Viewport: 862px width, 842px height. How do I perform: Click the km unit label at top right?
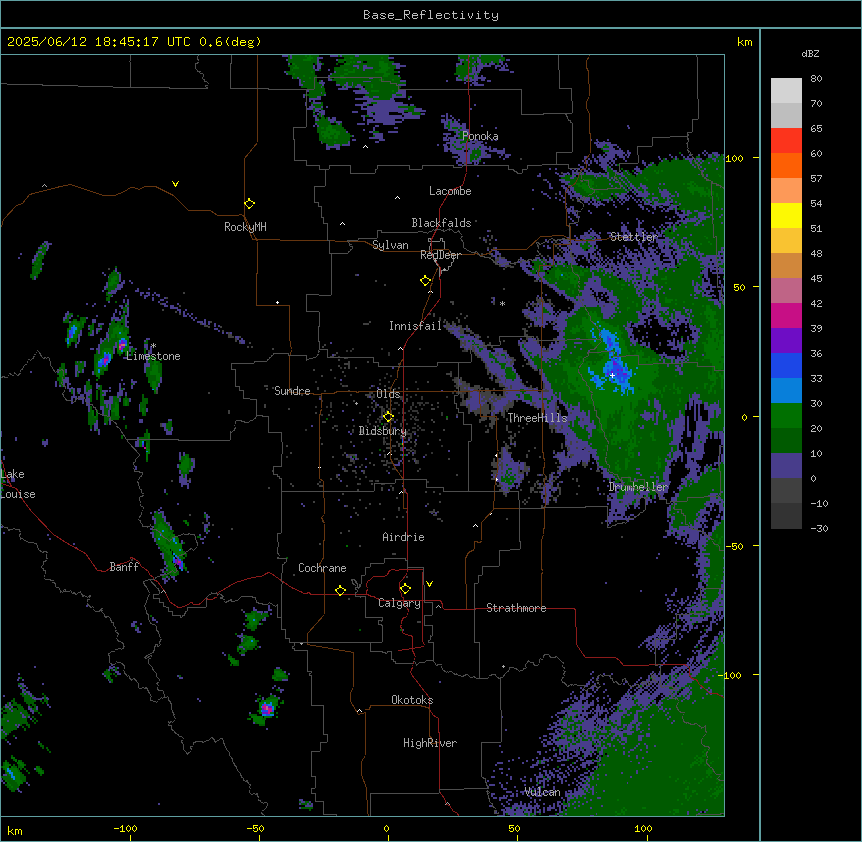click(745, 42)
